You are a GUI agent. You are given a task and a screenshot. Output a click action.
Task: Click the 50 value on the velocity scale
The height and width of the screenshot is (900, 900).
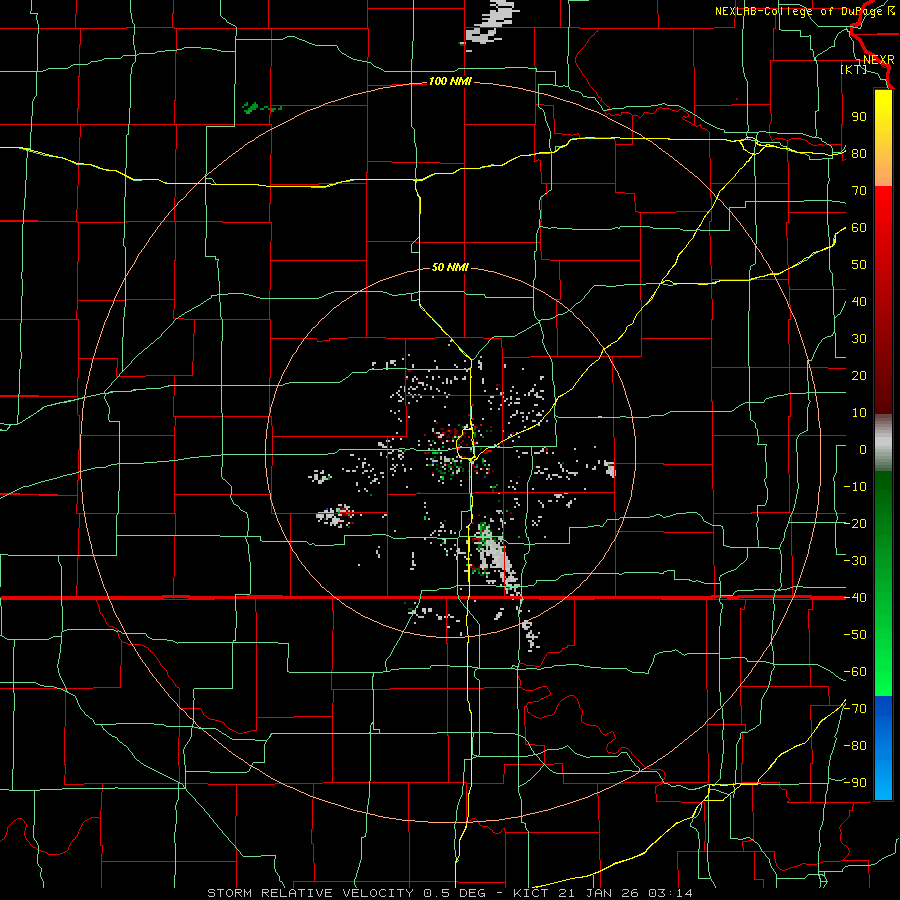coord(859,265)
